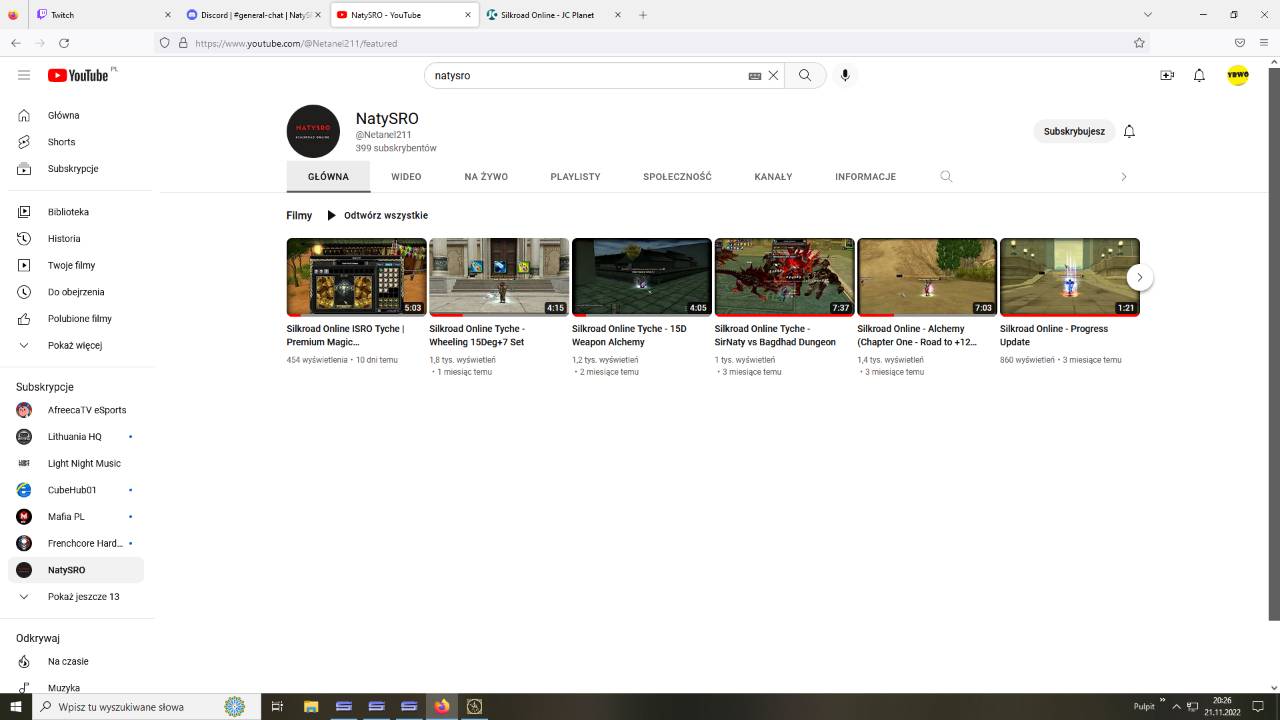The width and height of the screenshot is (1280, 720).
Task: Open Wheeling 15Deg+7 Set video thumbnail
Action: [x=499, y=277]
